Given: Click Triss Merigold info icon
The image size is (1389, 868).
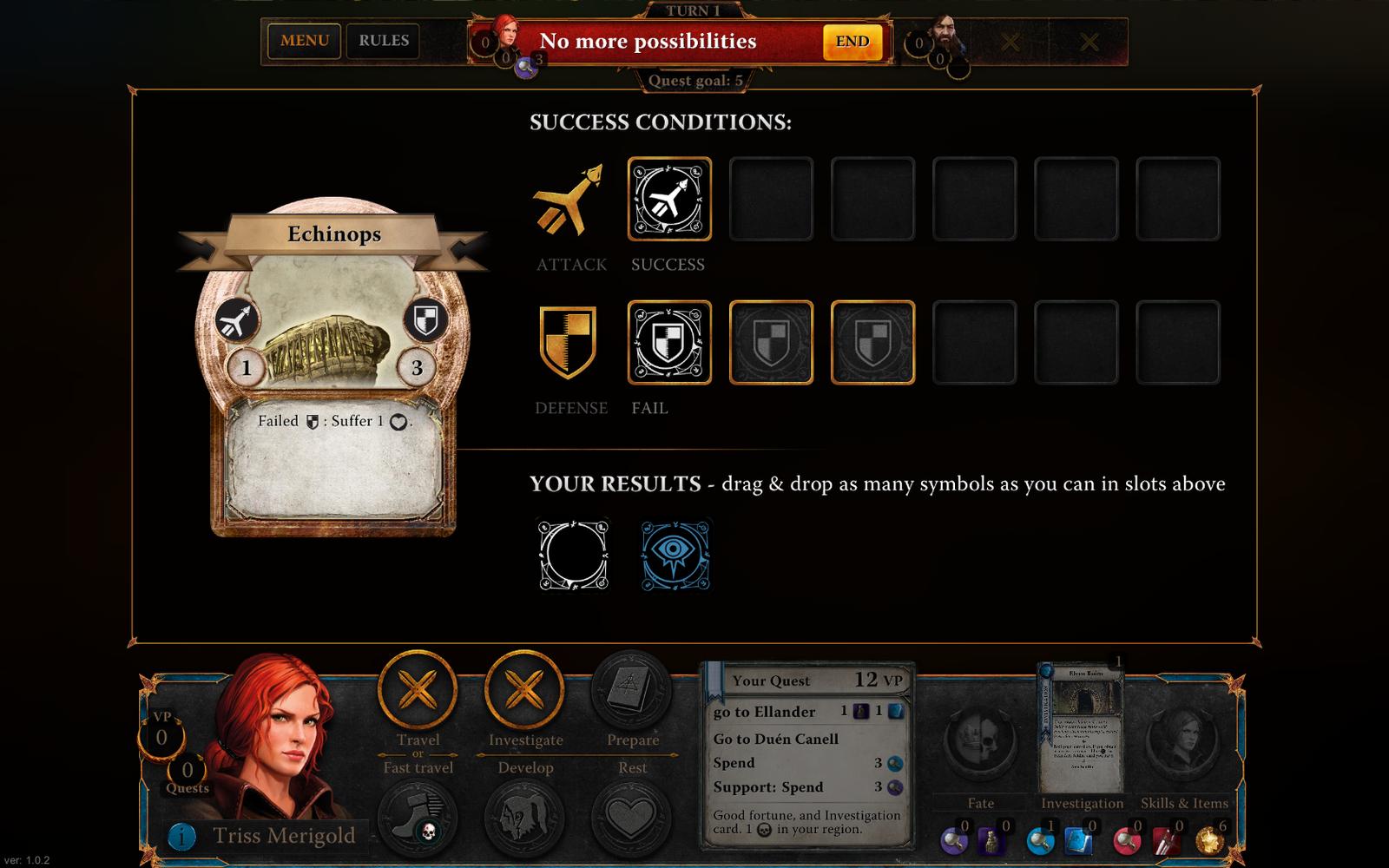Looking at the screenshot, I should (x=181, y=837).
